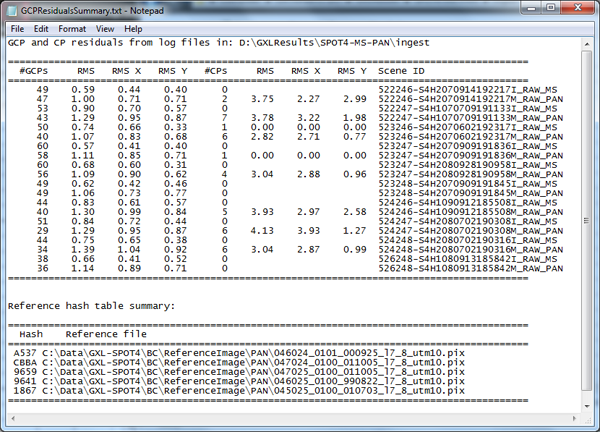The image size is (600, 432).
Task: Click the Notepad icon in title bar
Action: coord(12,11)
